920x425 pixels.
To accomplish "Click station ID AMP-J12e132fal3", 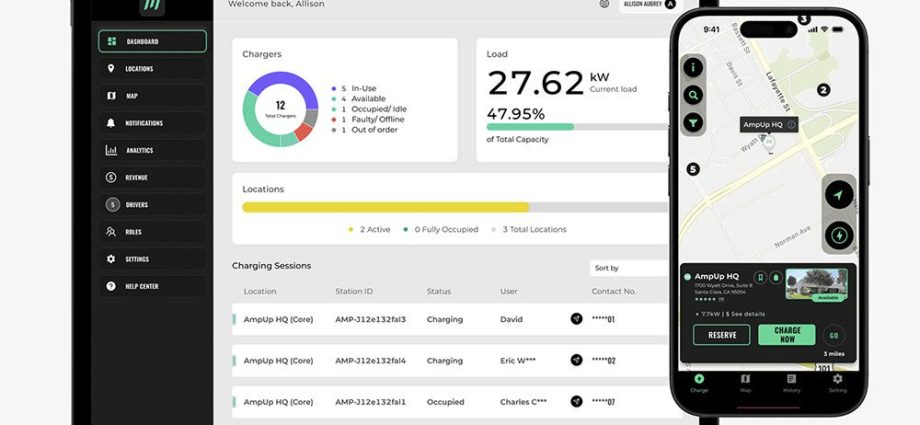I will click(370, 319).
